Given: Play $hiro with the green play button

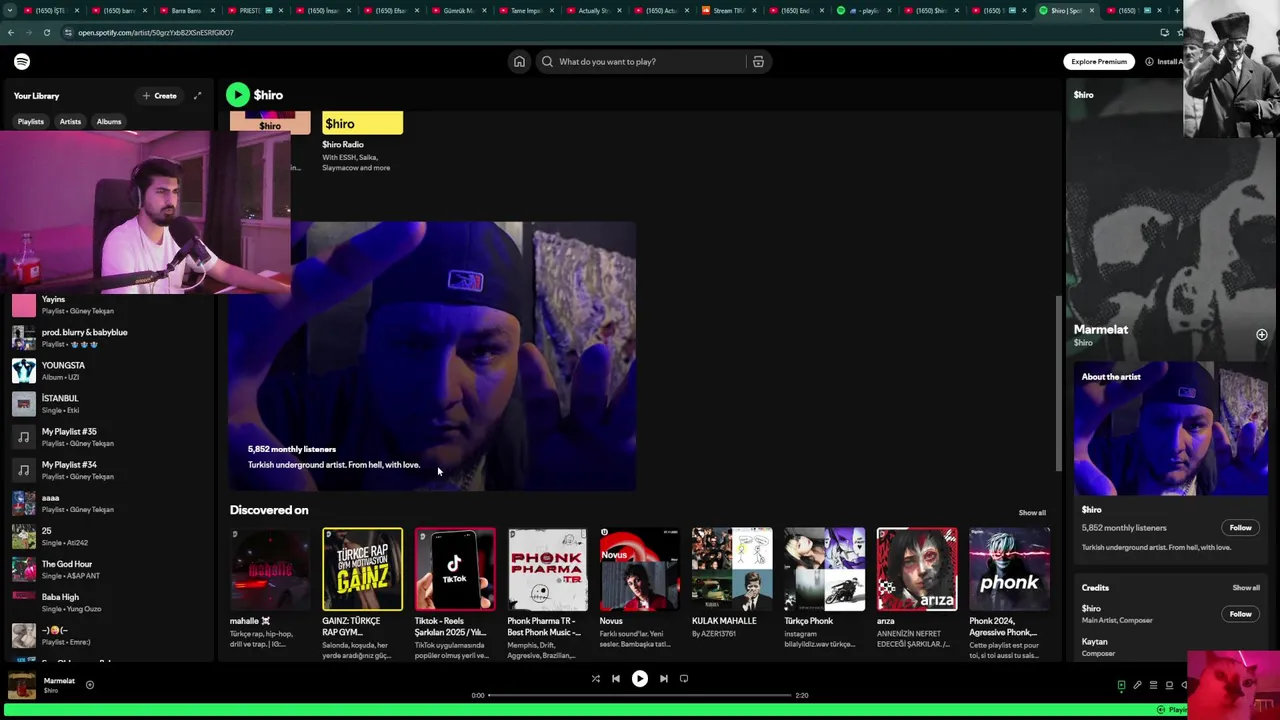Looking at the screenshot, I should 237,95.
